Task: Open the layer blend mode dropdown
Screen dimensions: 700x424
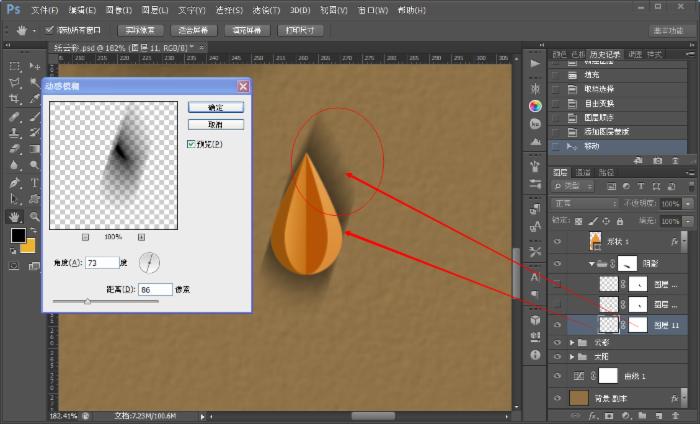Action: tap(585, 204)
